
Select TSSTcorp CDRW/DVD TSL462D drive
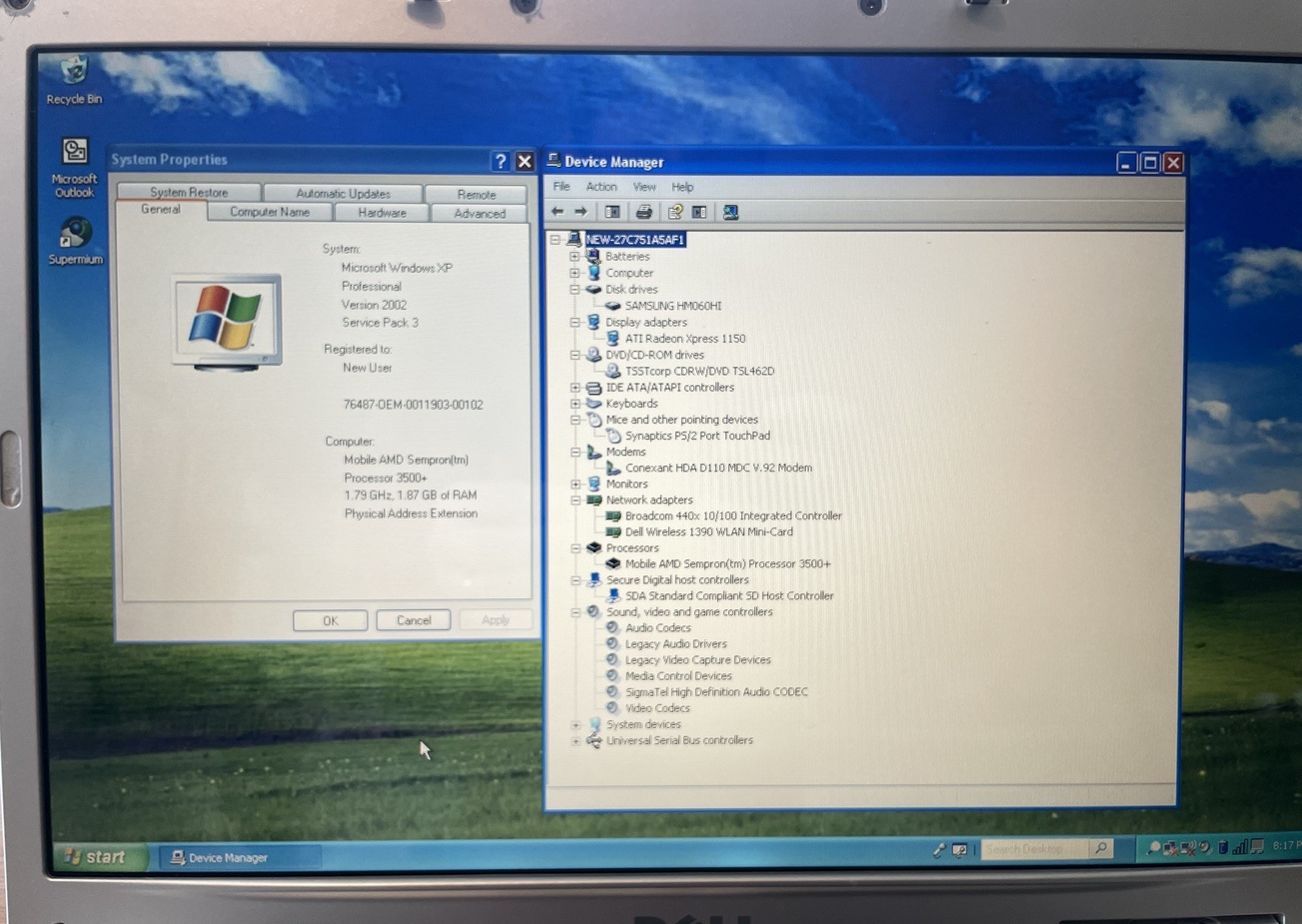[x=700, y=371]
